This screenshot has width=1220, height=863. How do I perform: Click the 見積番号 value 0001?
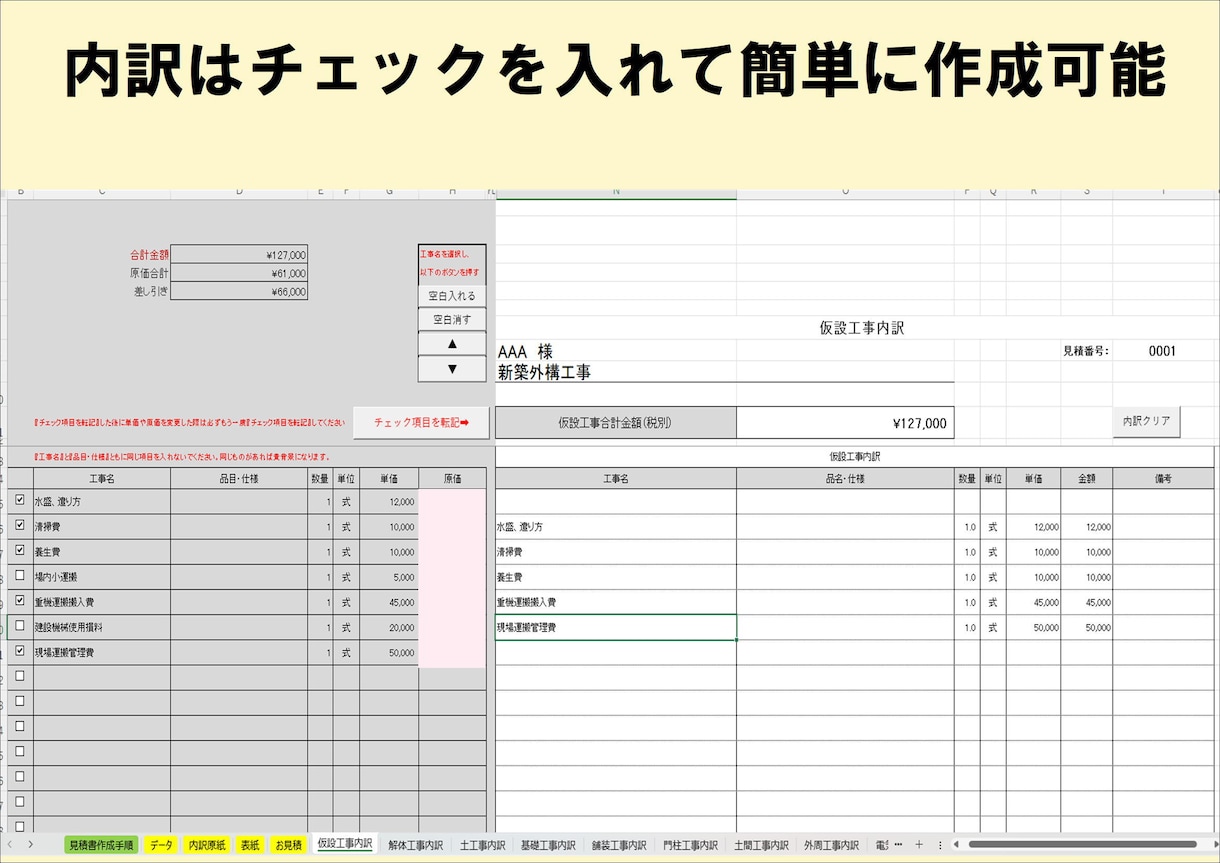(x=1162, y=351)
